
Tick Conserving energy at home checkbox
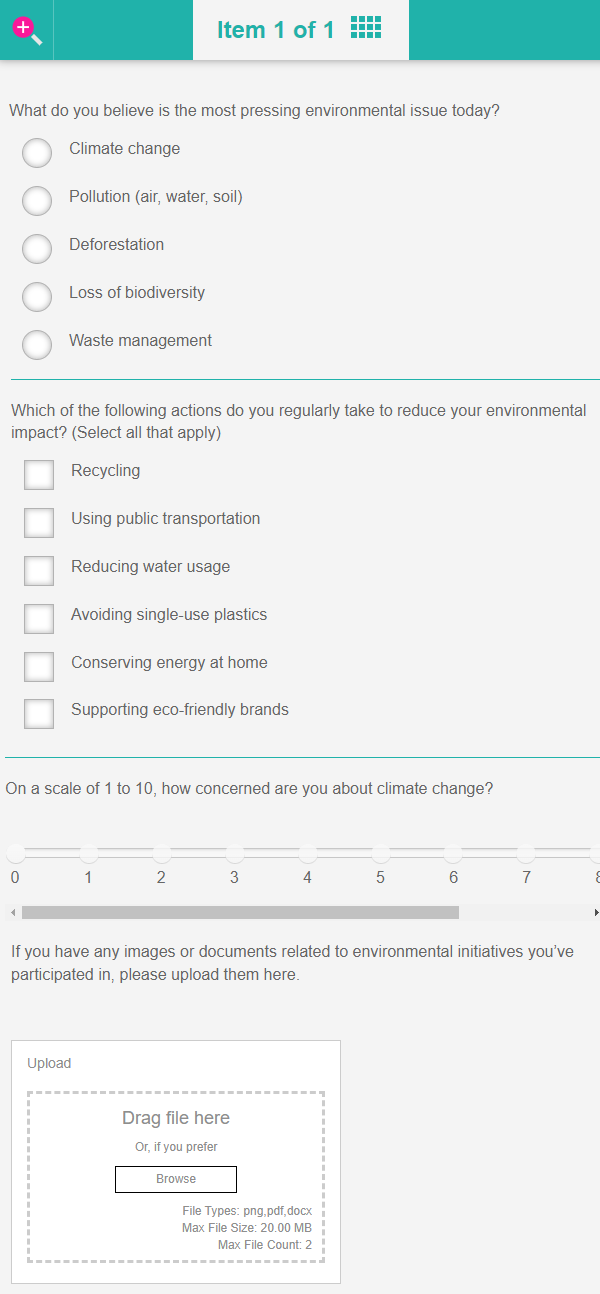tap(39, 667)
